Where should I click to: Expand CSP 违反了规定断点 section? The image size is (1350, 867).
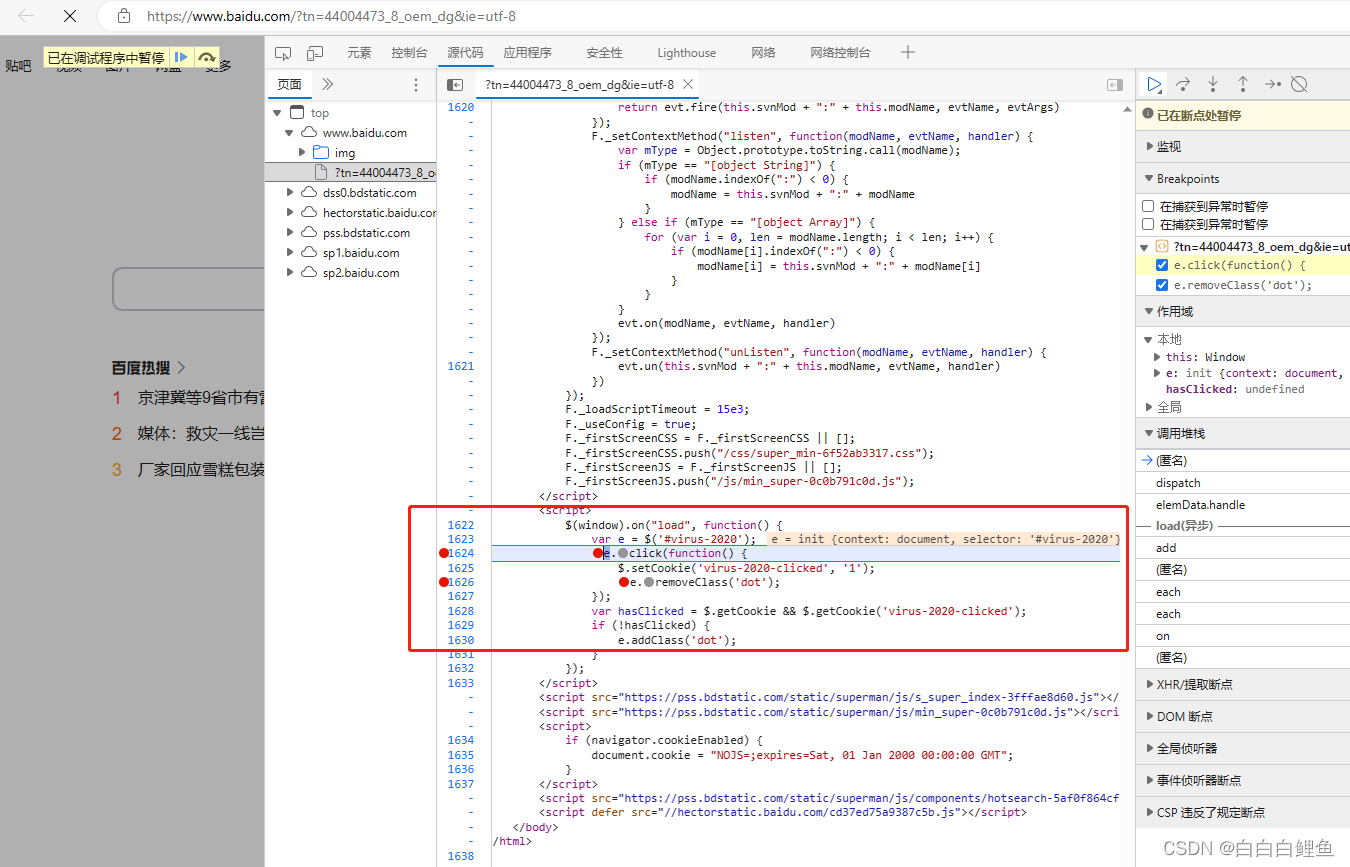pos(1149,813)
